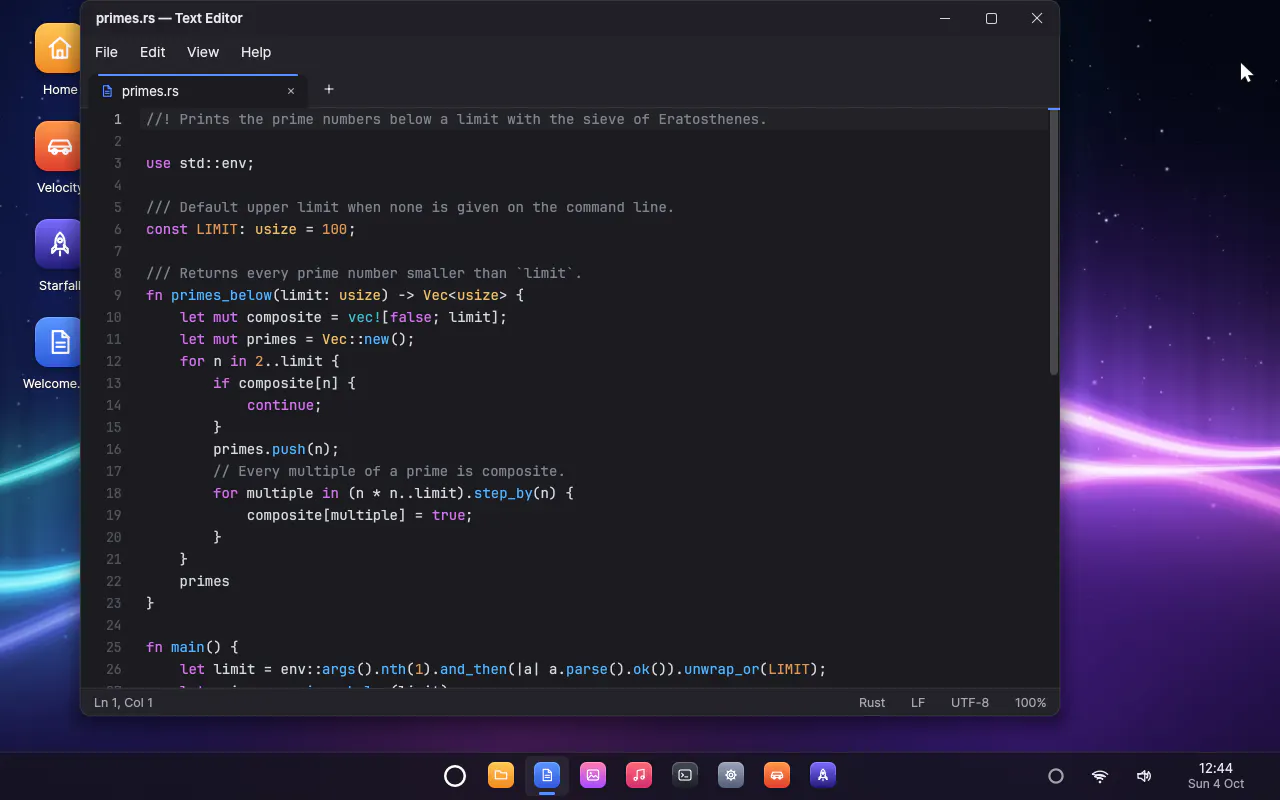The image size is (1280, 800).
Task: Open the Home desktop icon
Action: 60,60
